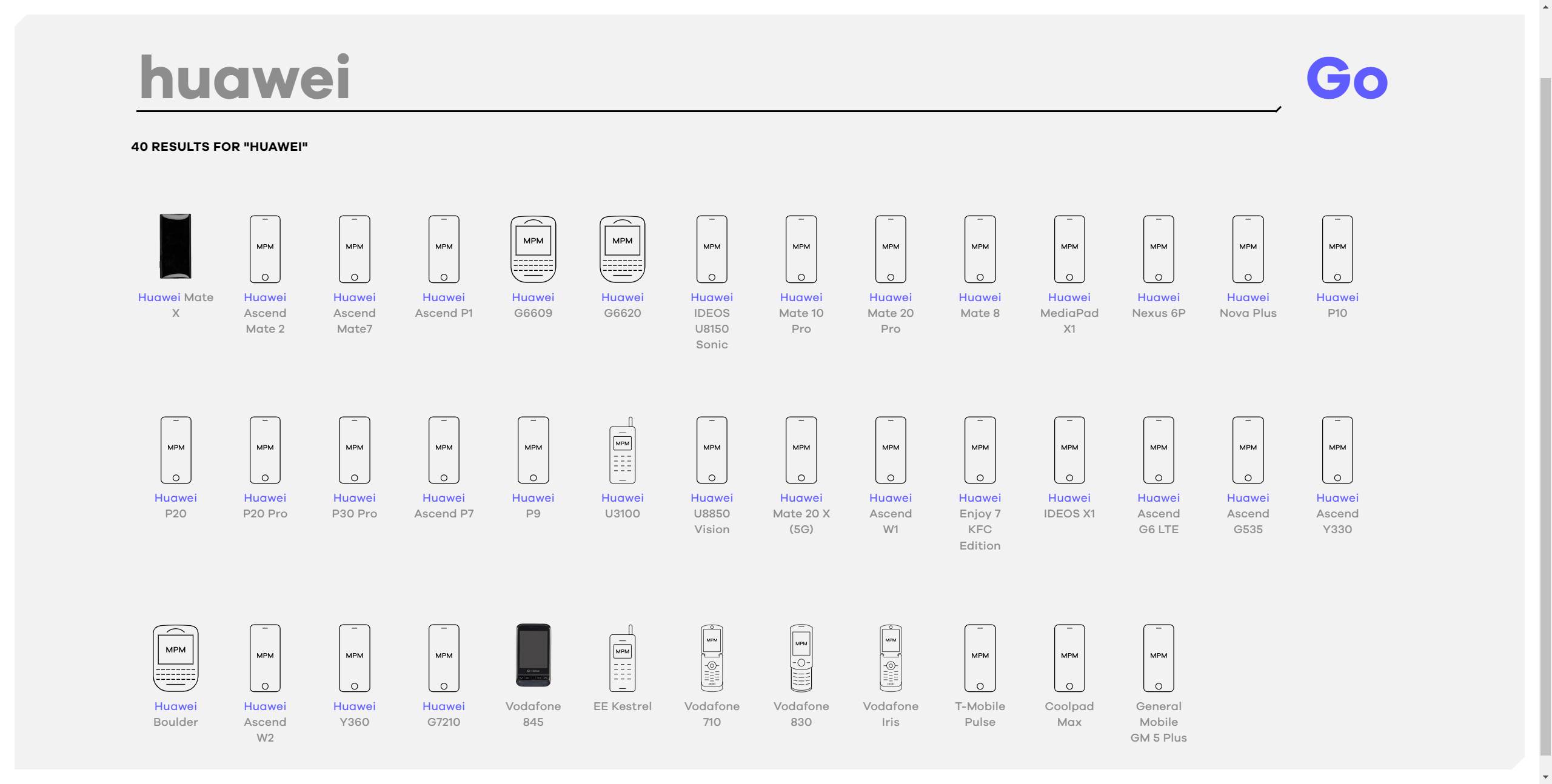Screen dimensions: 1552x784
Task: Click the General Mobile GM 5 Plus link
Action: click(1158, 722)
